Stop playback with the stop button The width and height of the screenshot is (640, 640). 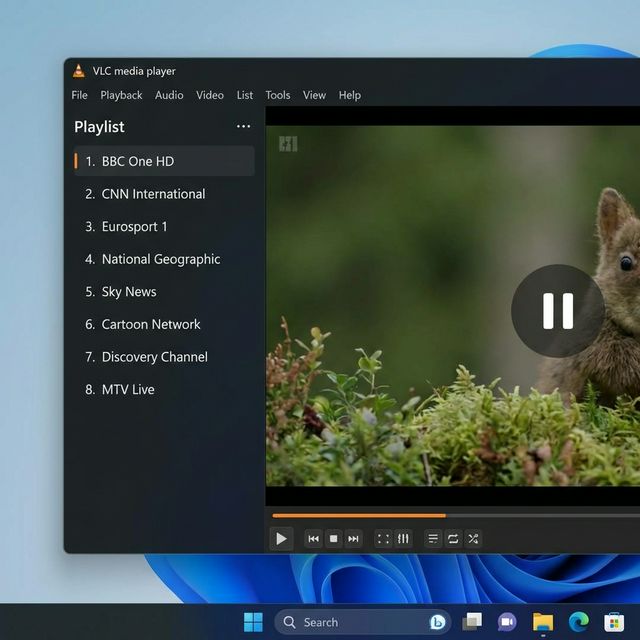[x=333, y=539]
